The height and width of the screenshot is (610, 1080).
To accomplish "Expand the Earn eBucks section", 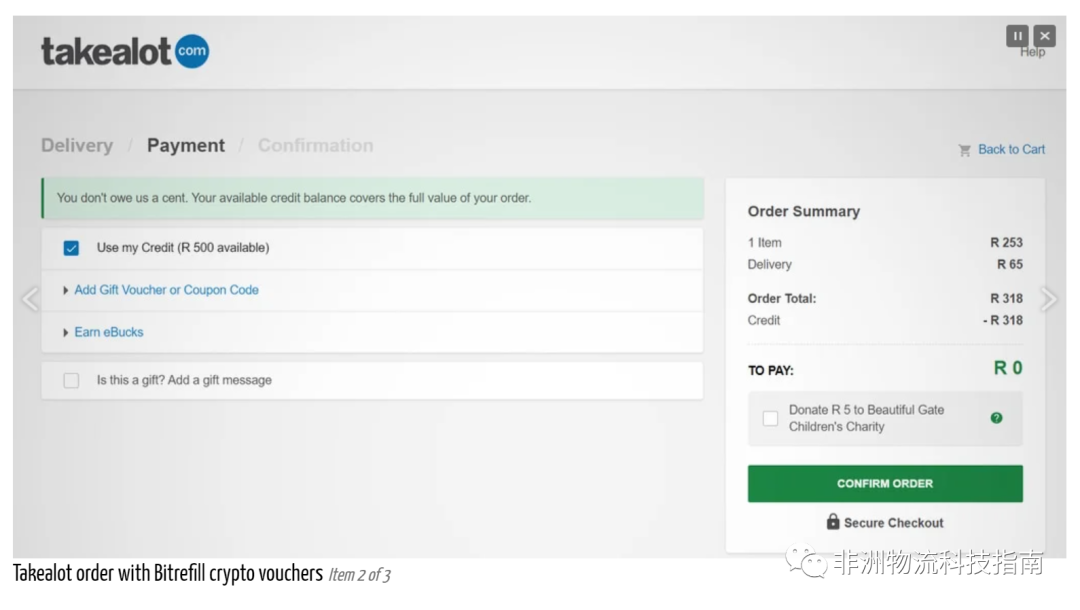I will click(108, 332).
